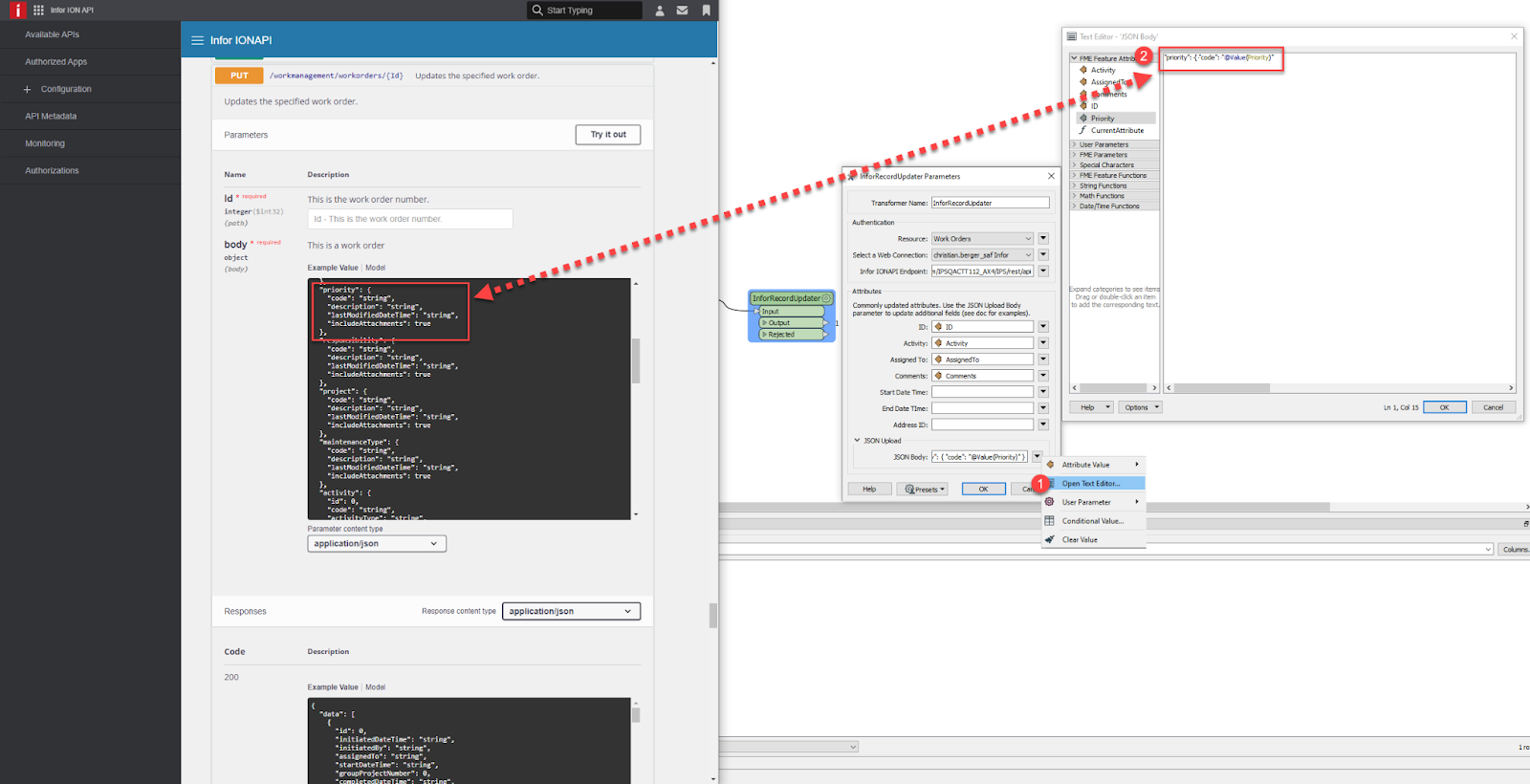
Task: Open the mail envelope icon
Action: tap(683, 11)
